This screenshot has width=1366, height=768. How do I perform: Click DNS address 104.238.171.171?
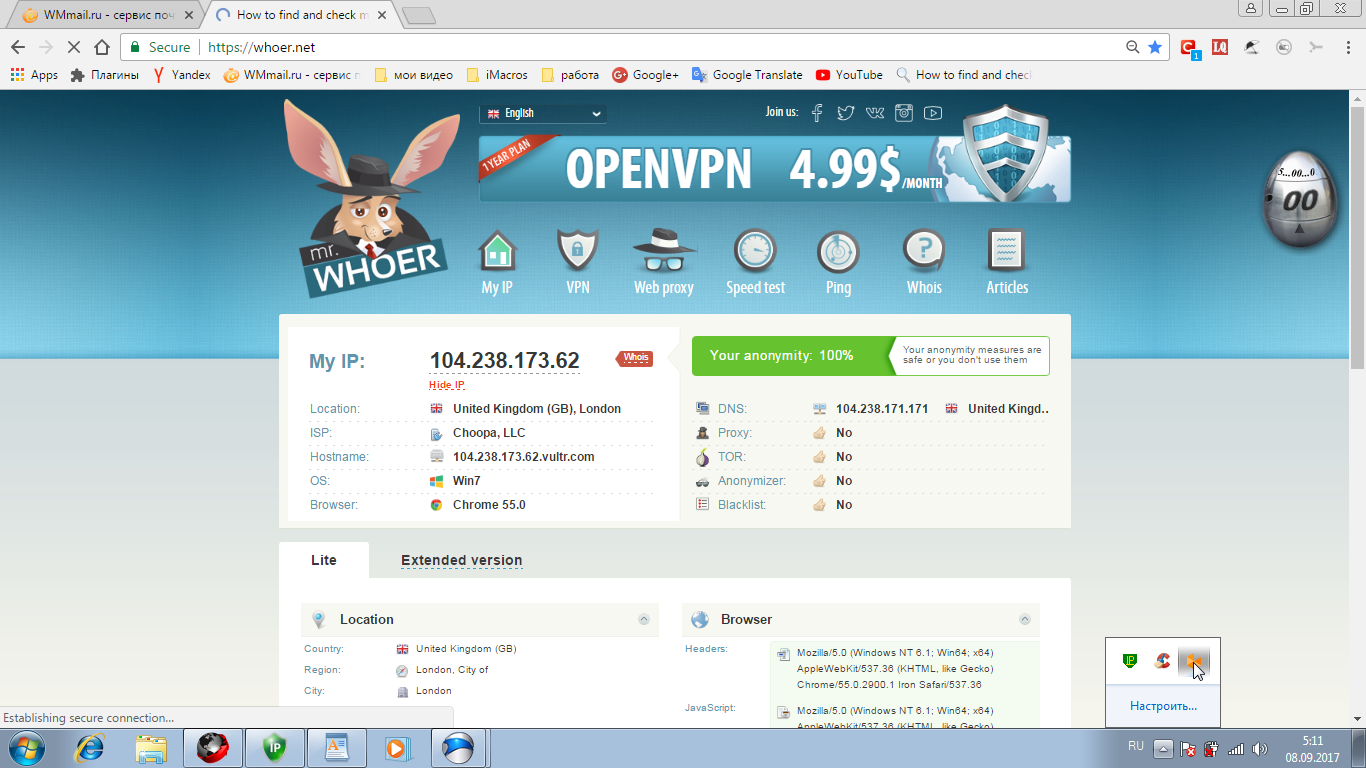[882, 409]
